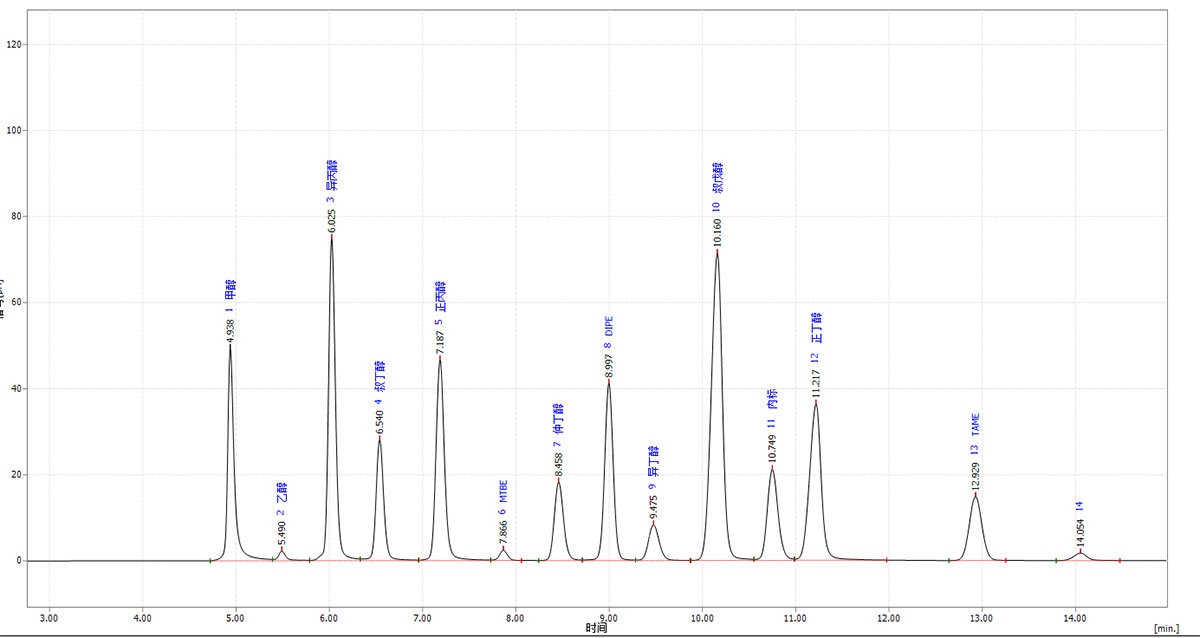Select the peak 10 apex at 10.160

717,250
